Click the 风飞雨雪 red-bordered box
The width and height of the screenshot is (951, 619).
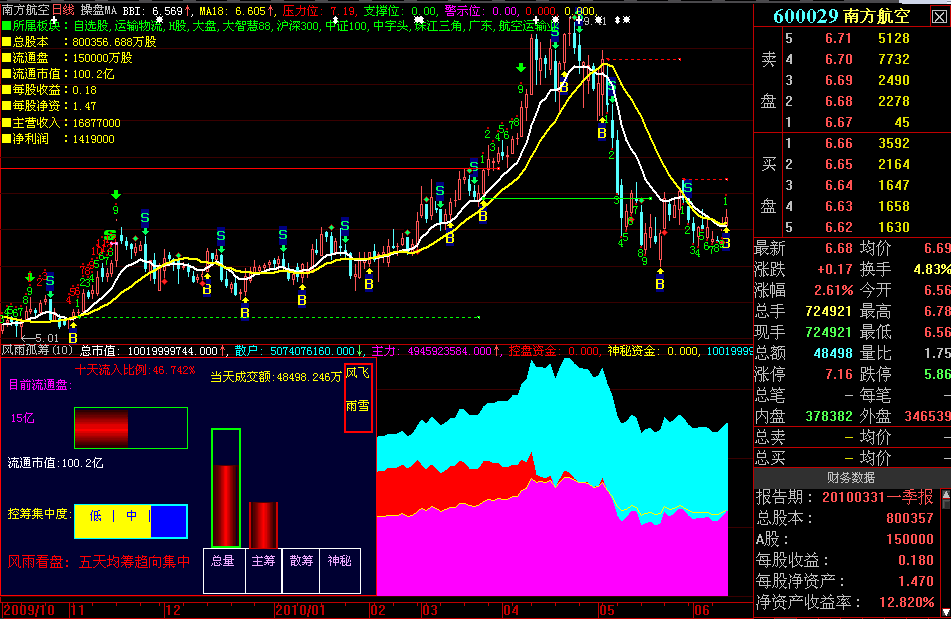[x=358, y=398]
